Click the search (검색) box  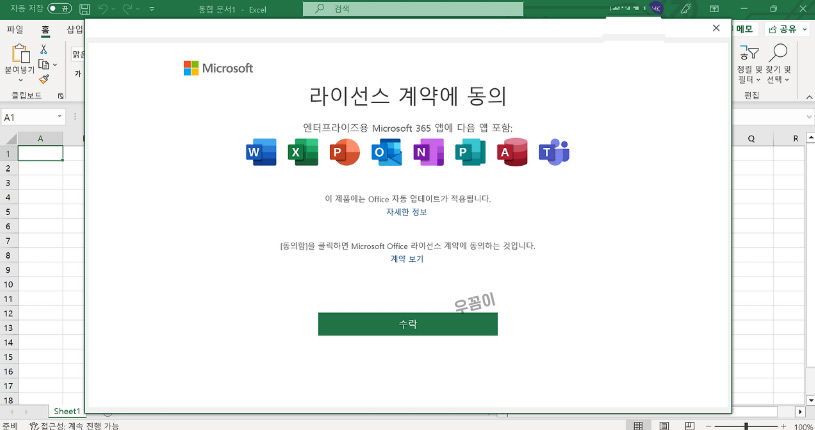coord(413,9)
